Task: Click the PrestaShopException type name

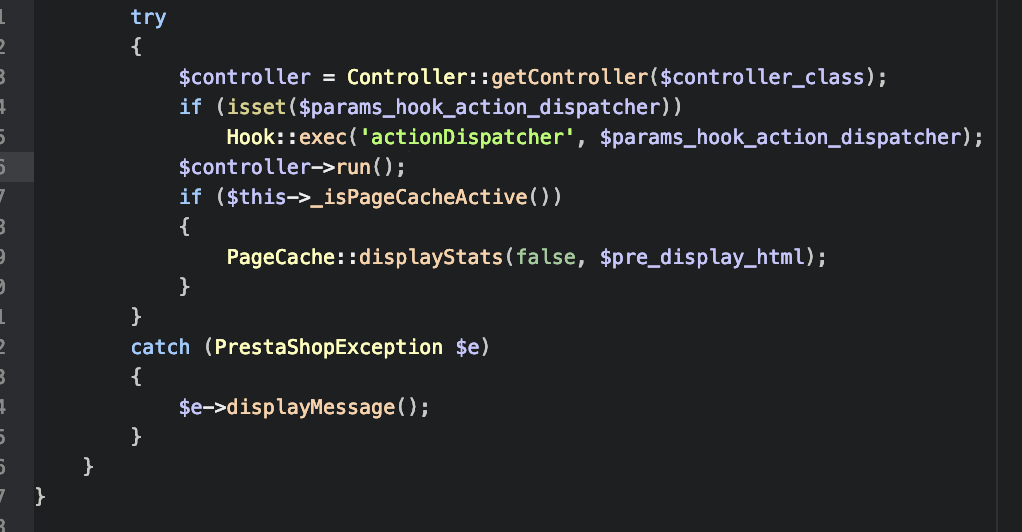Action: (x=328, y=347)
